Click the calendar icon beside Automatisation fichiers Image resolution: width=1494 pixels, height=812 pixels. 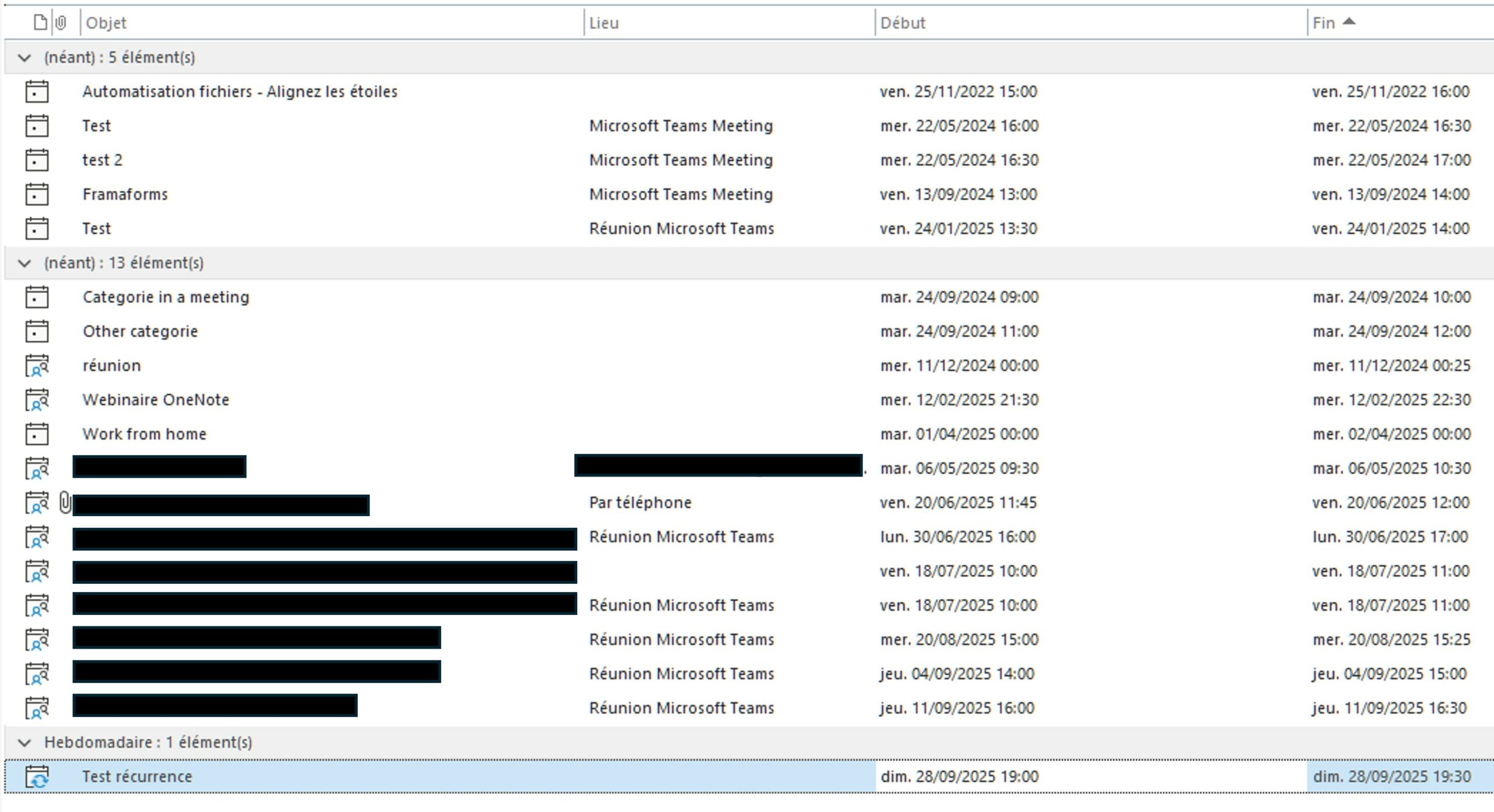(37, 92)
